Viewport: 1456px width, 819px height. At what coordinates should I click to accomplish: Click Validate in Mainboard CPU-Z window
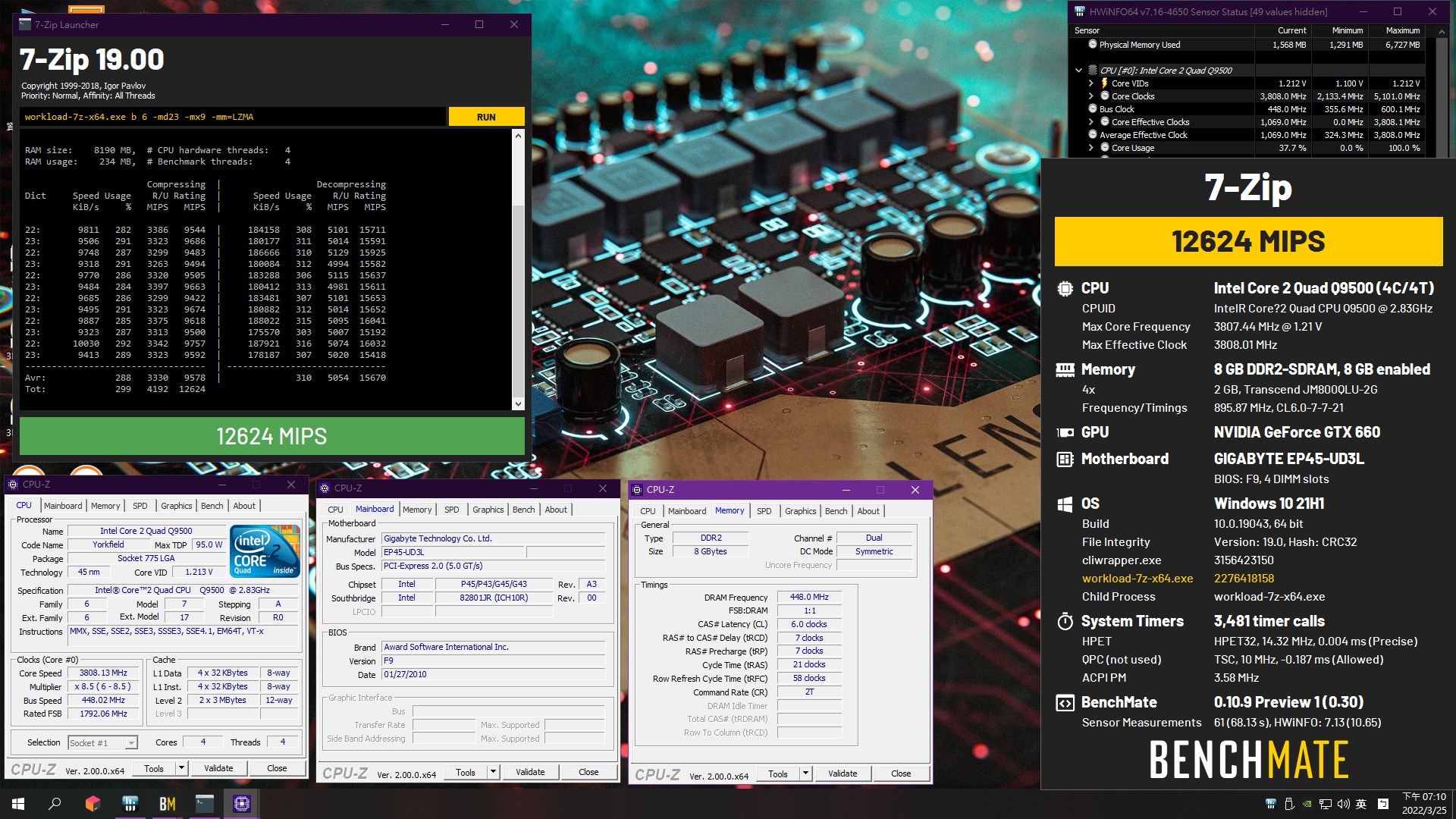[x=530, y=772]
